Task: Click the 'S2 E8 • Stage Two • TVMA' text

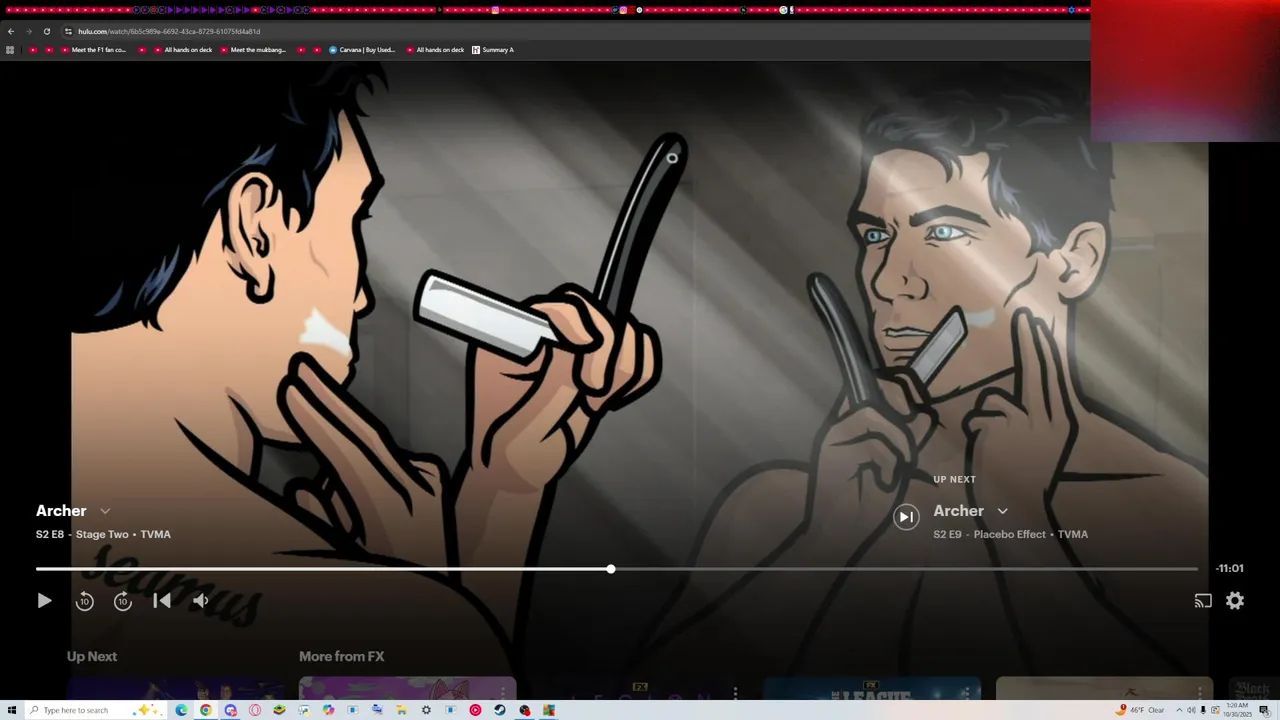Action: tap(103, 535)
